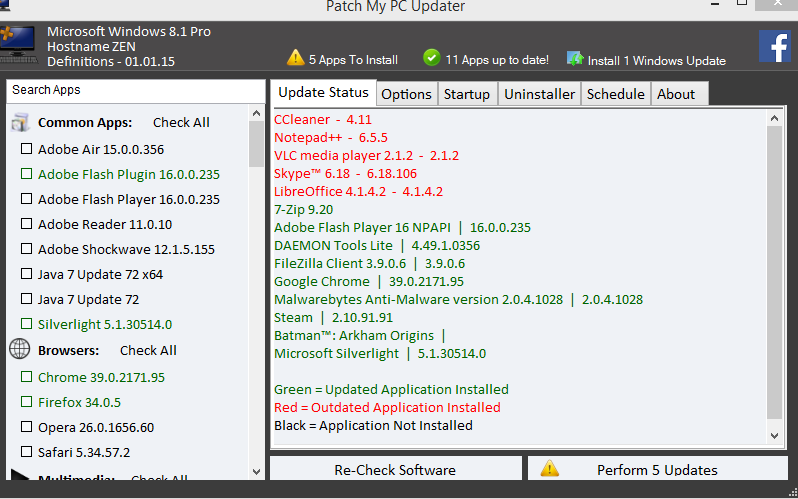Select VLC media player 2.1.2 entry

(366, 156)
